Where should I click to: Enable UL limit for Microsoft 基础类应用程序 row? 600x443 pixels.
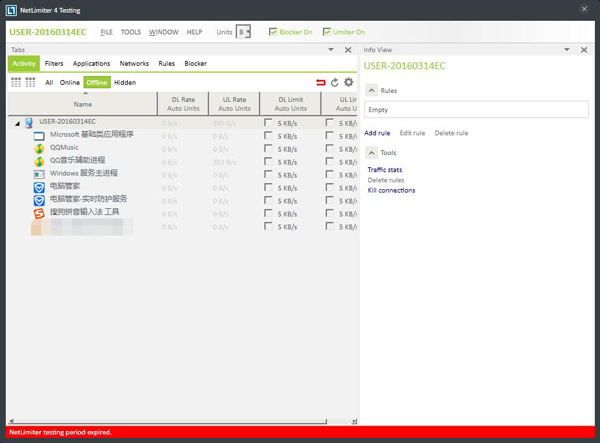pyautogui.click(x=329, y=135)
